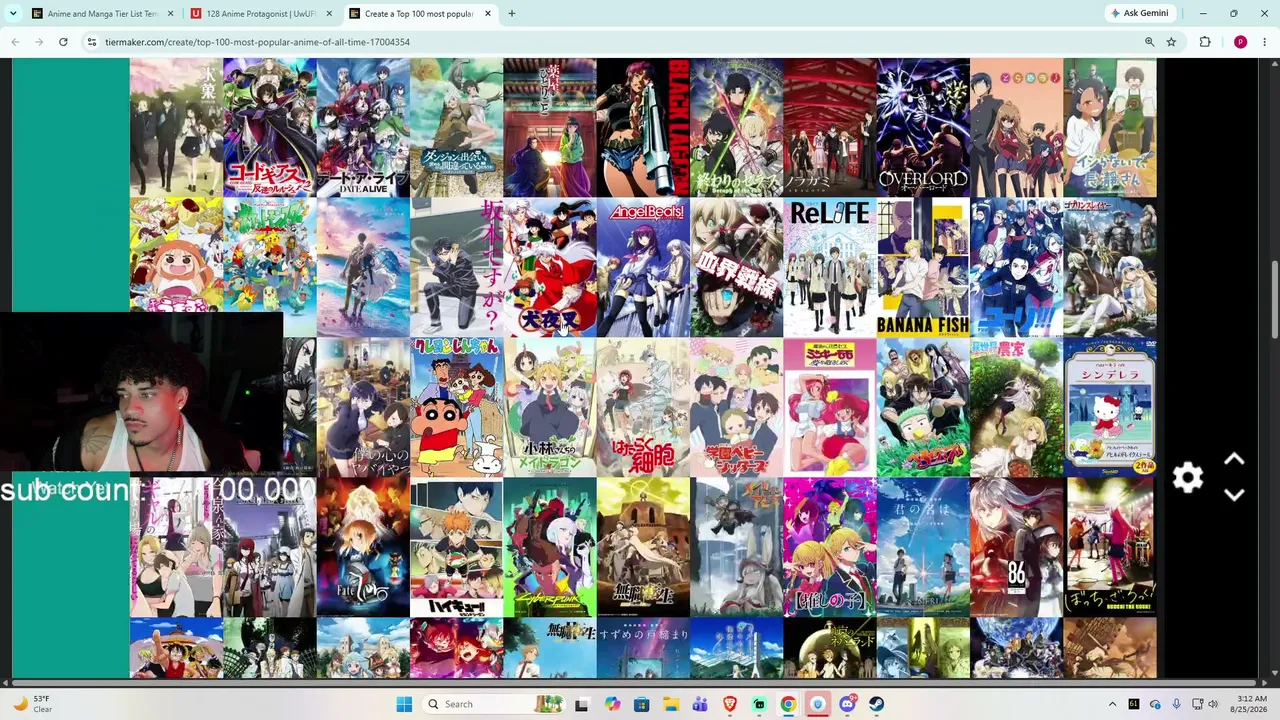Open the tier settings gear icon

(x=1187, y=478)
